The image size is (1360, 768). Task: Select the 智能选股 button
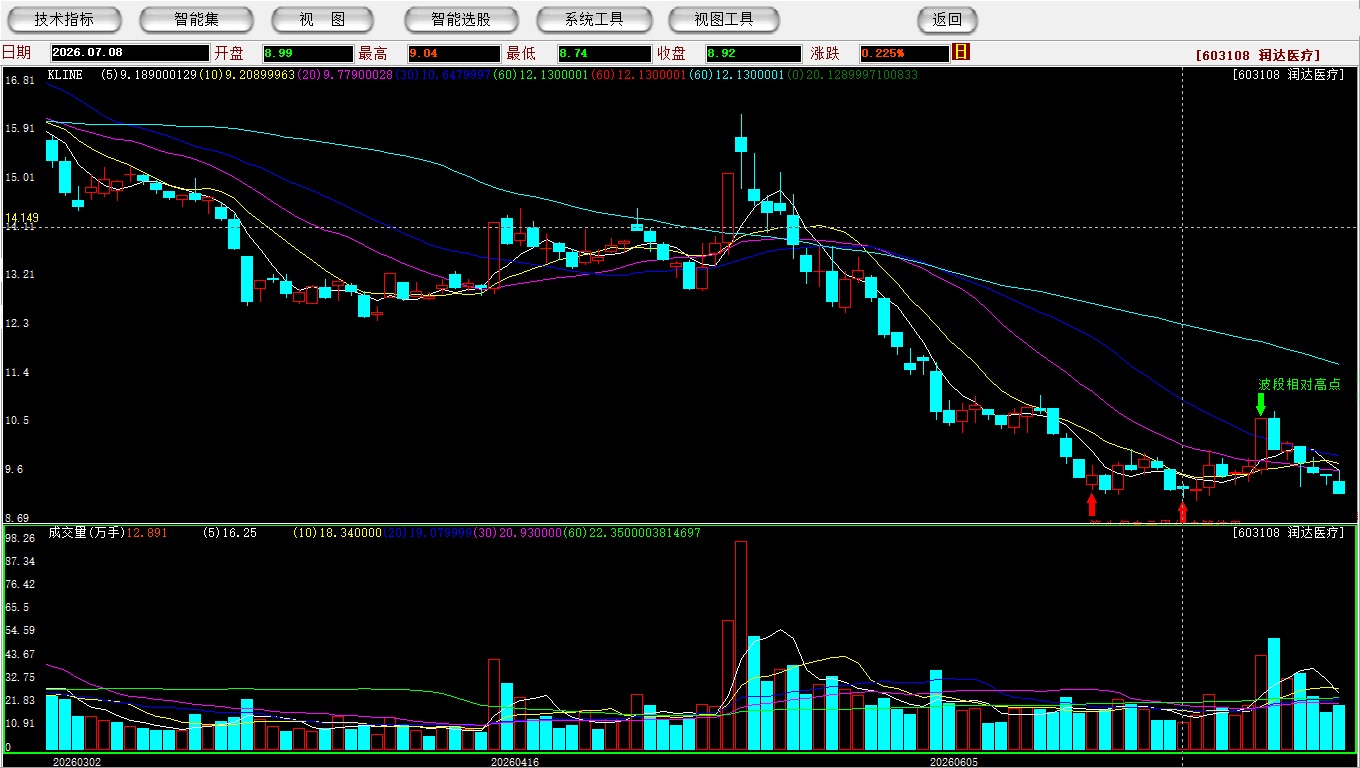[x=461, y=19]
